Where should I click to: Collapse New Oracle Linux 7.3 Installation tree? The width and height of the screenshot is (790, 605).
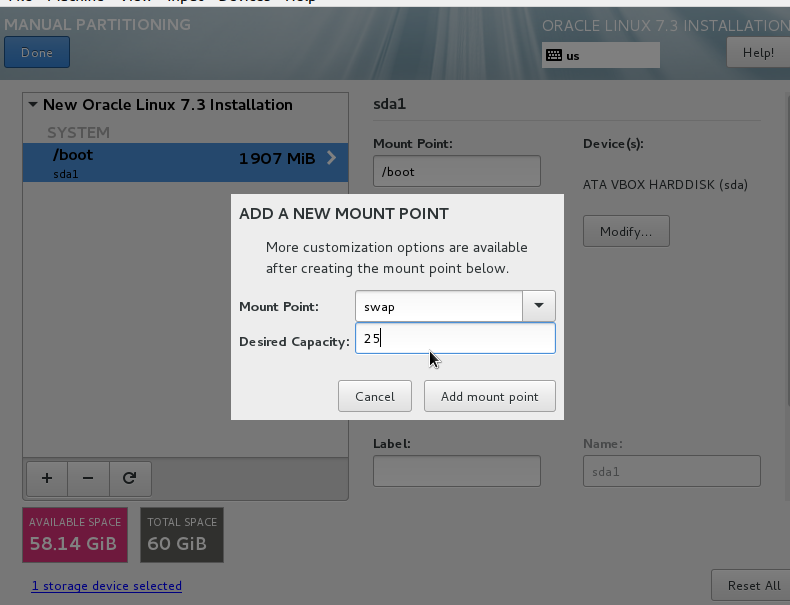point(33,105)
